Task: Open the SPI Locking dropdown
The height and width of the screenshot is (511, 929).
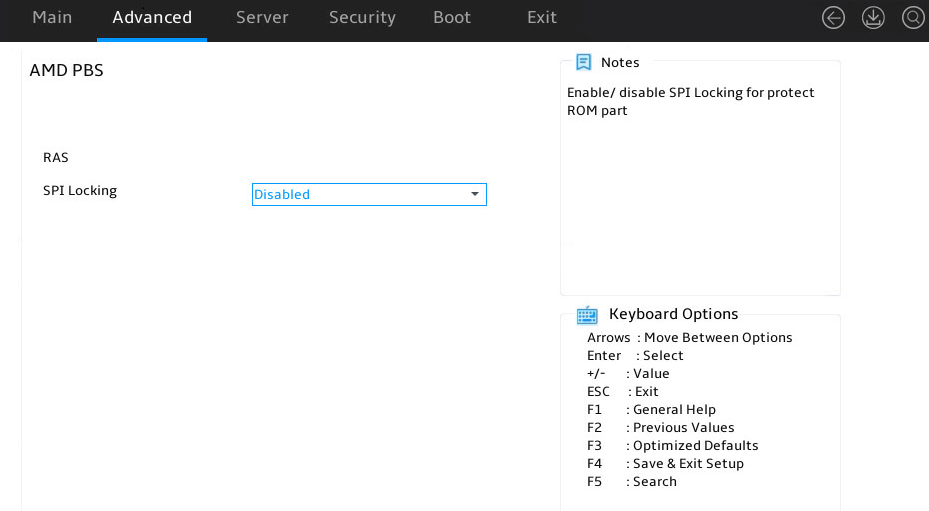Action: point(369,194)
